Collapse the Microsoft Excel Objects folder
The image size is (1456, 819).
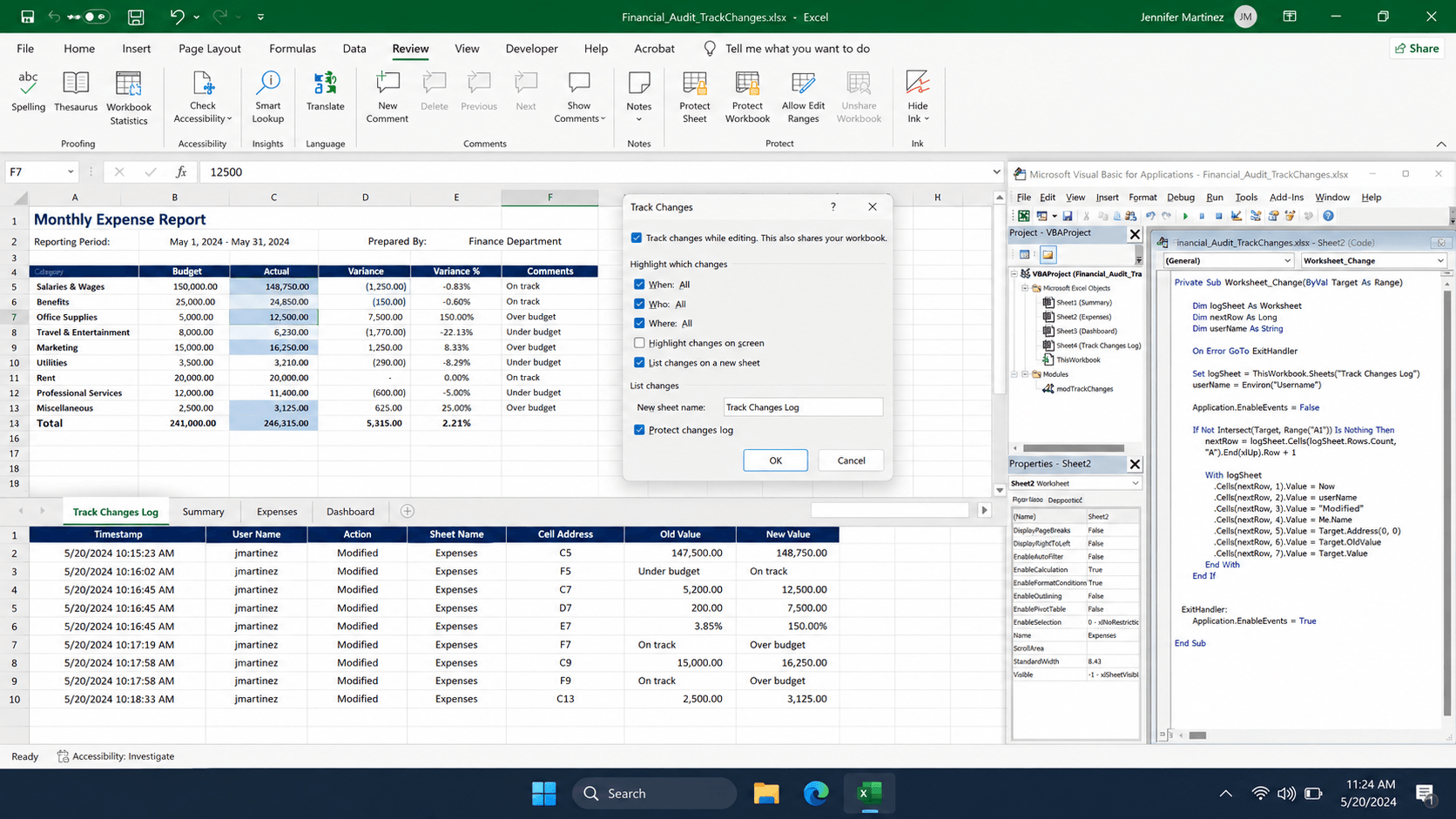pos(1025,288)
